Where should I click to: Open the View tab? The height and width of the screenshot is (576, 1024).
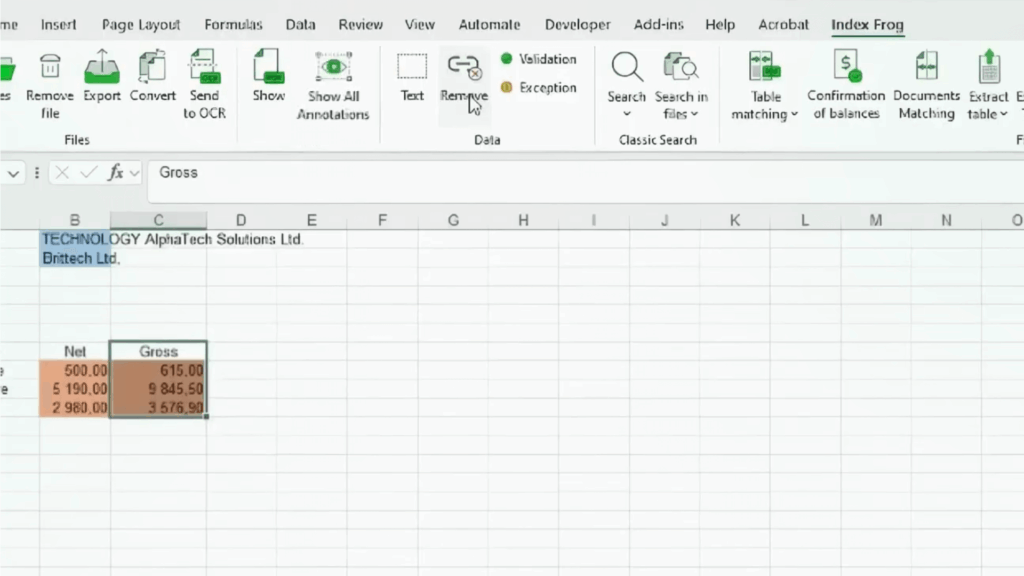pyautogui.click(x=419, y=24)
